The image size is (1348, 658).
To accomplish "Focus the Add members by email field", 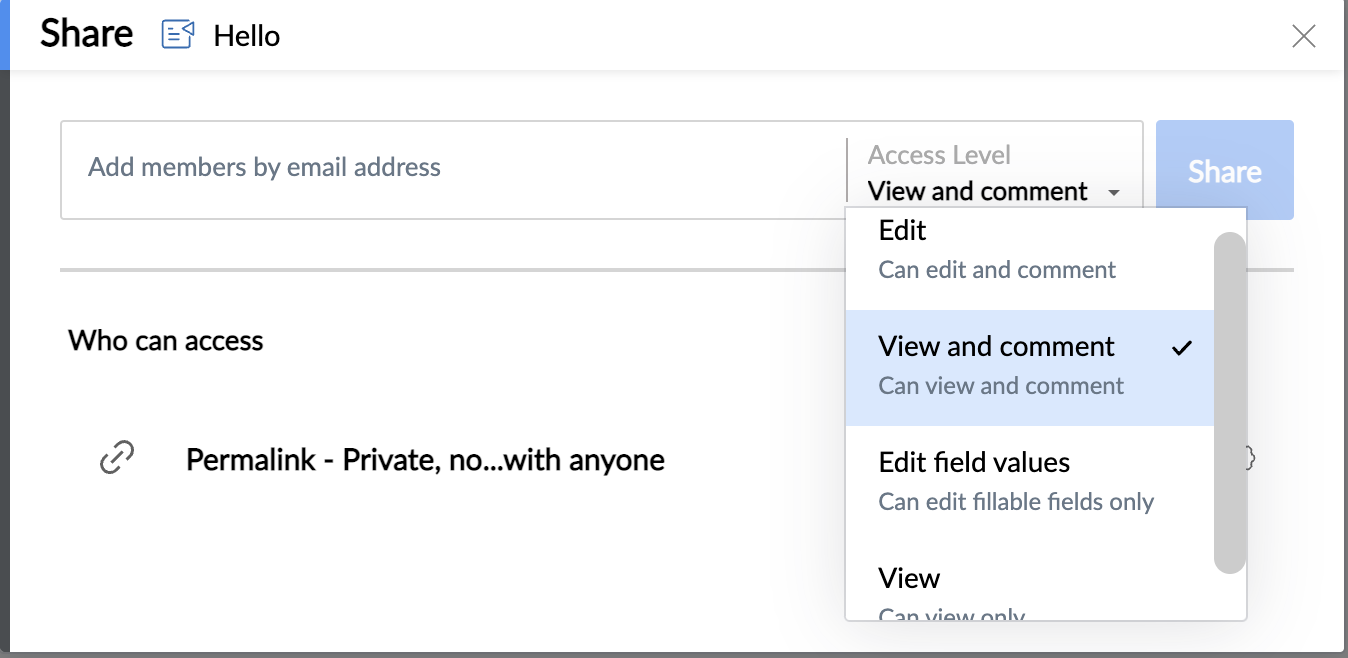I will pos(454,168).
